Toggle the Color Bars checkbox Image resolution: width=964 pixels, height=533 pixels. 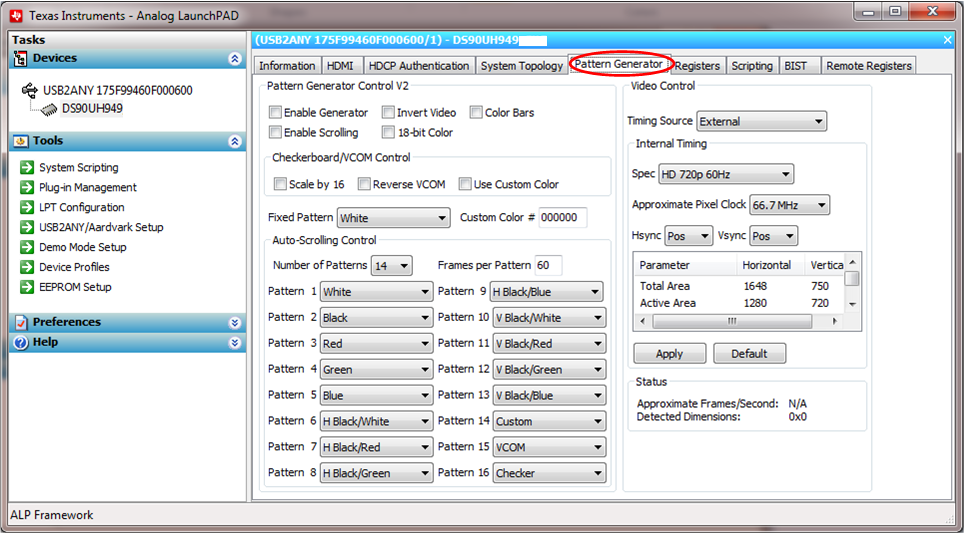(x=477, y=113)
